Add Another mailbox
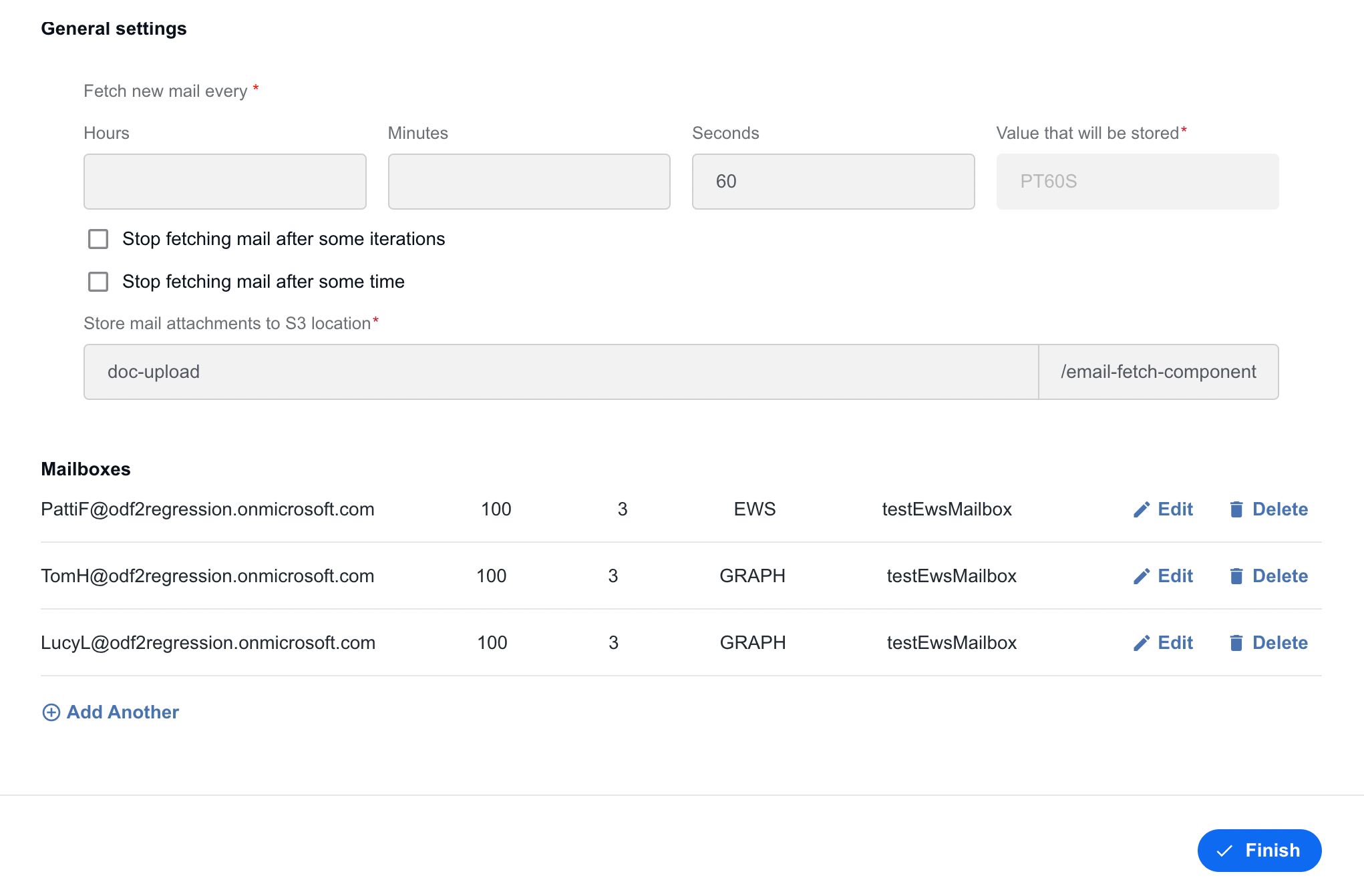This screenshot has width=1364, height=896. [110, 712]
